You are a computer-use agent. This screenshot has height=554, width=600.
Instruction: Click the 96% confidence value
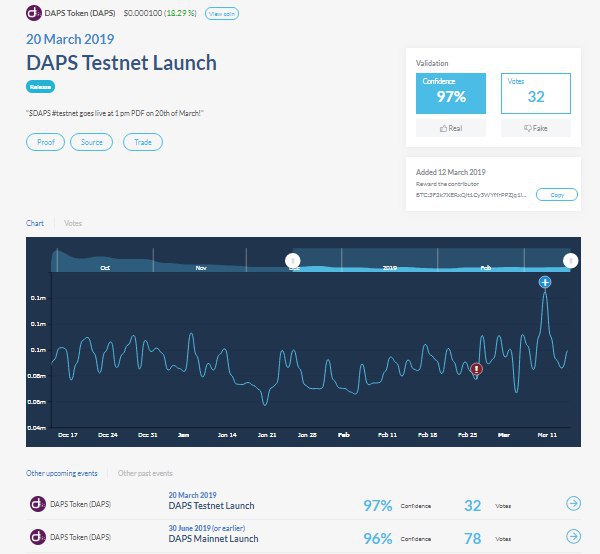[378, 539]
